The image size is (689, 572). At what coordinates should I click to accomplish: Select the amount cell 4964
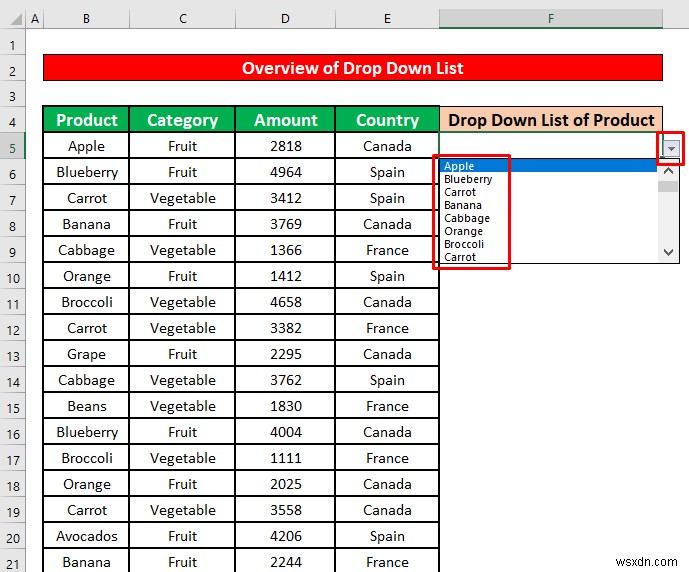[285, 172]
